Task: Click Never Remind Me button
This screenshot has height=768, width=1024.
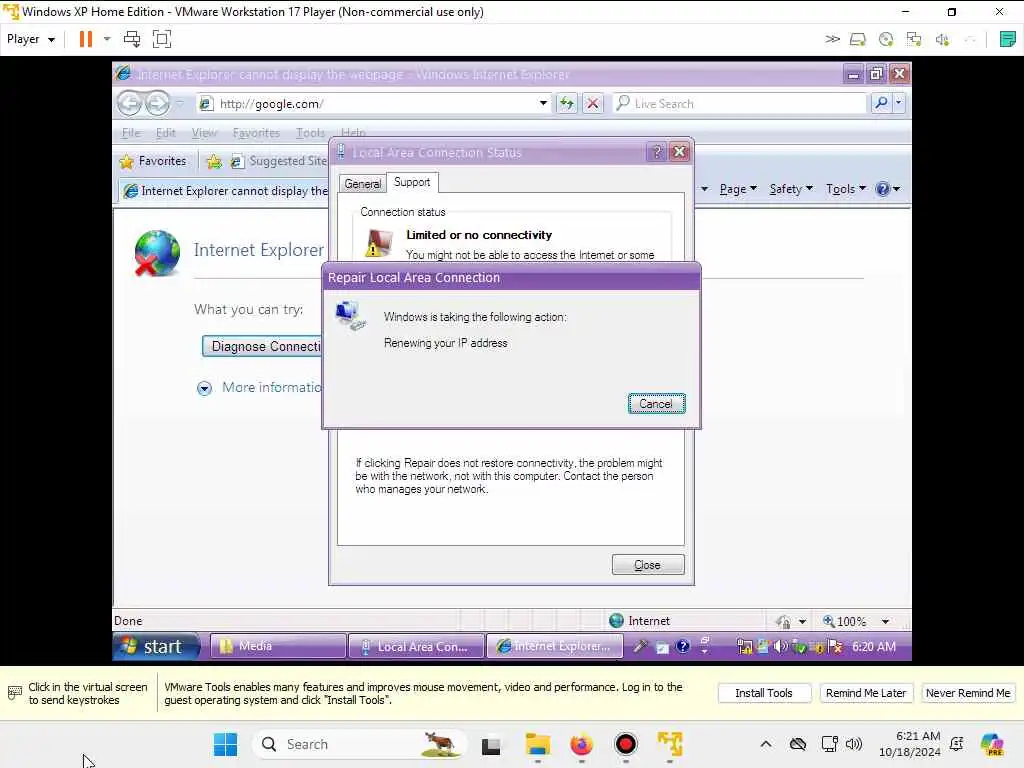Action: [967, 693]
